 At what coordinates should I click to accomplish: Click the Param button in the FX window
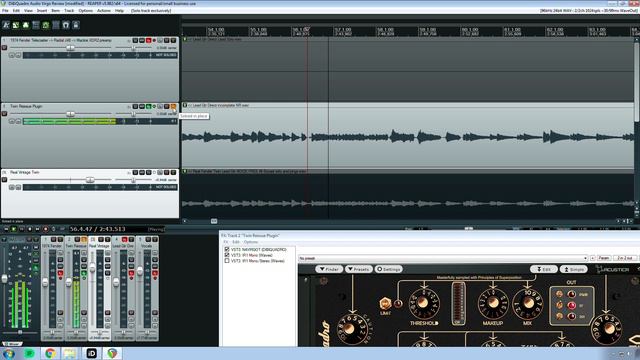point(604,258)
